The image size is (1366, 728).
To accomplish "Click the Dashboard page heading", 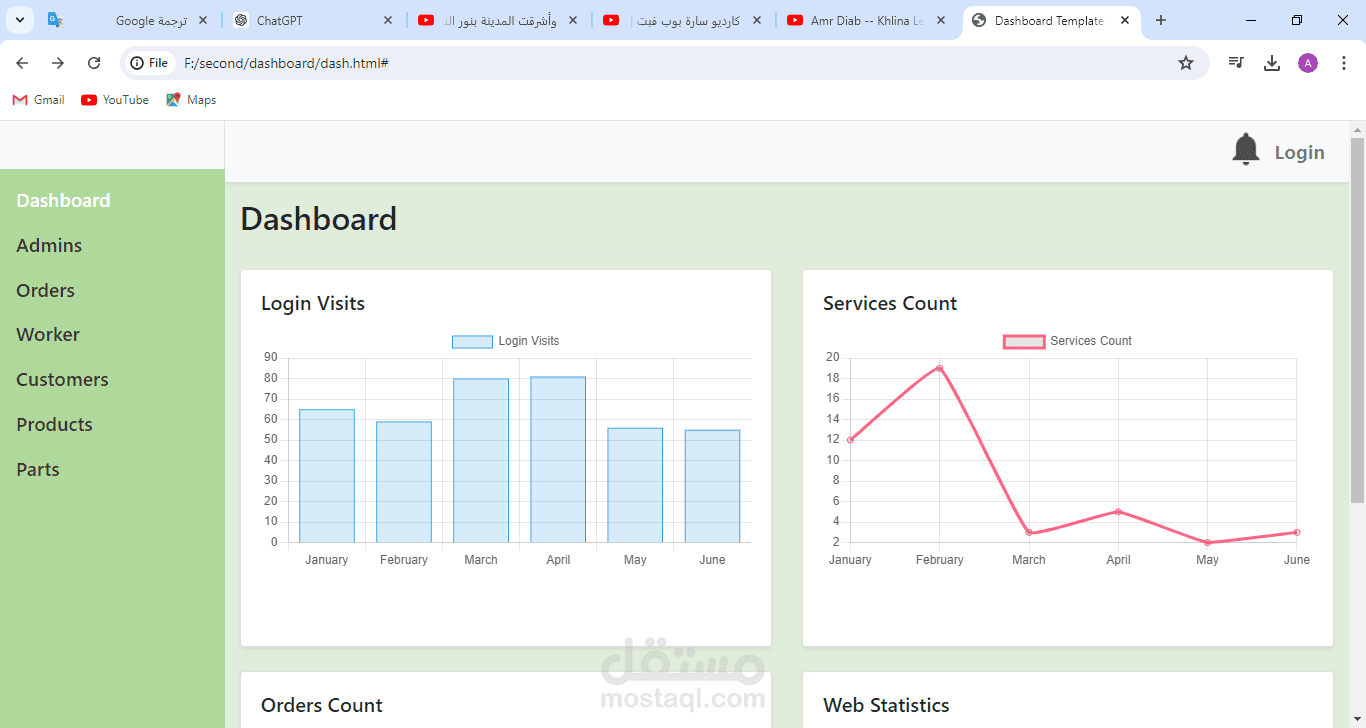I will click(x=319, y=219).
